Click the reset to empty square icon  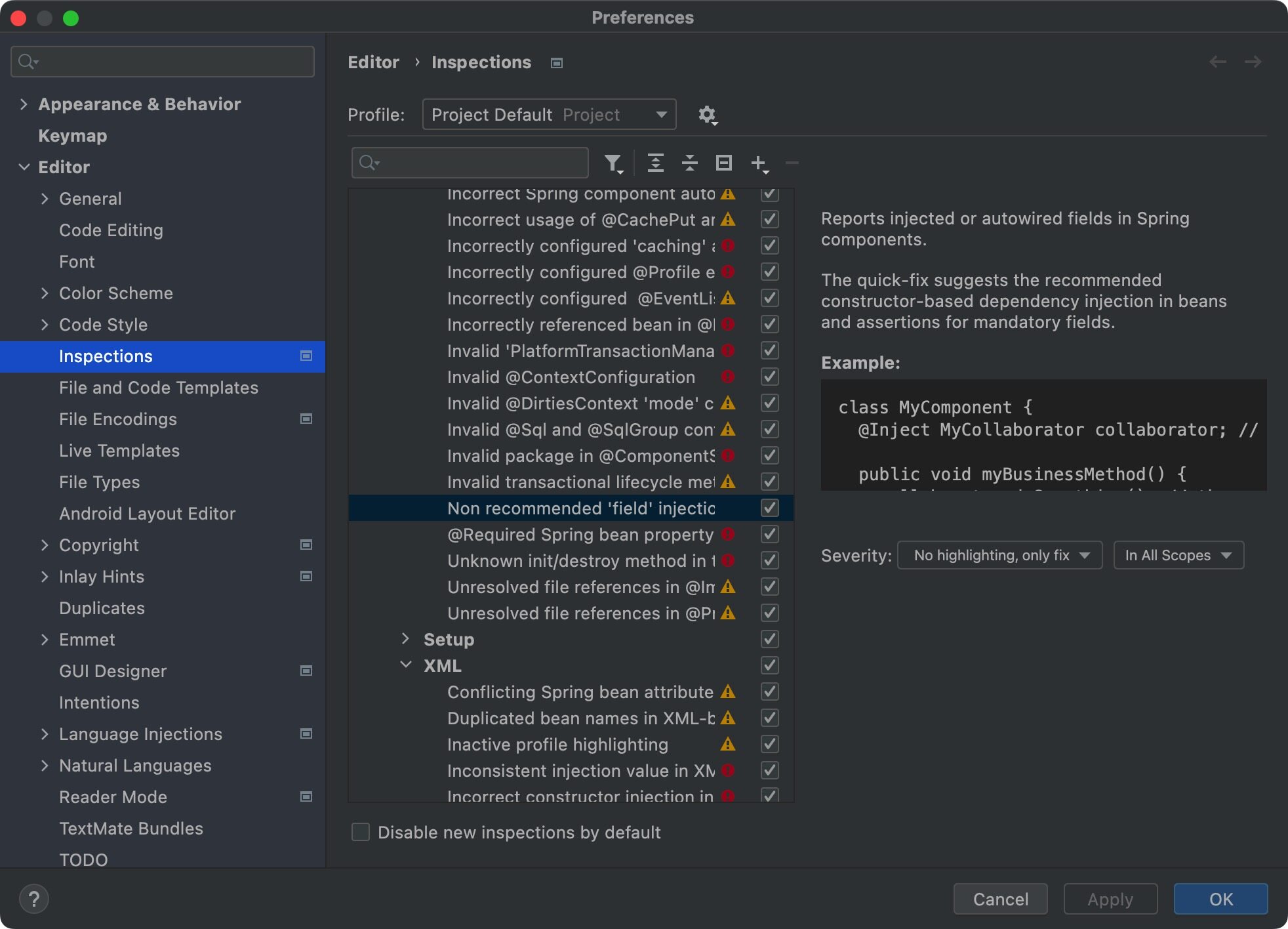tap(723, 163)
